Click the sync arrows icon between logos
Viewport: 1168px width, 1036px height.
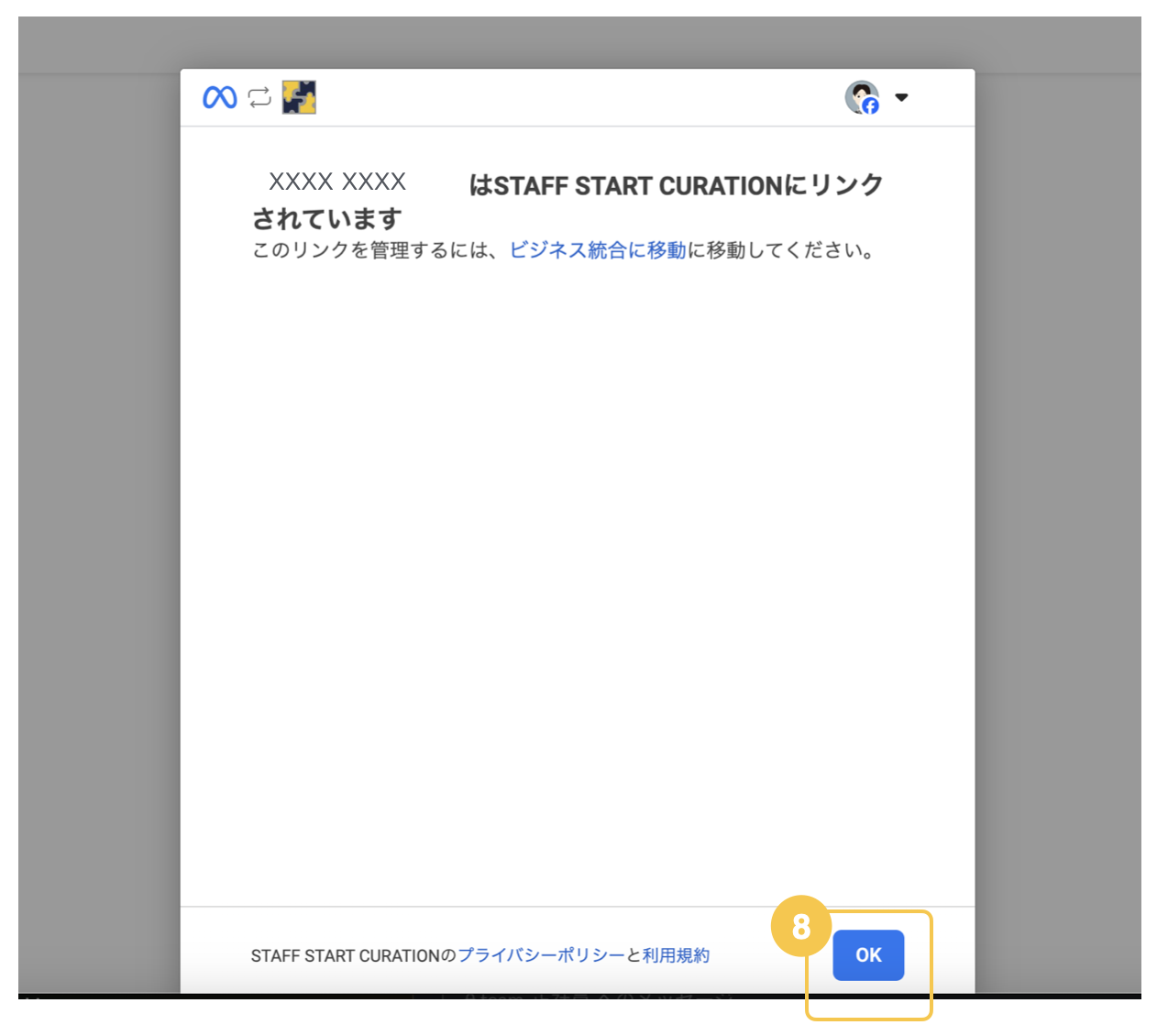click(x=259, y=97)
